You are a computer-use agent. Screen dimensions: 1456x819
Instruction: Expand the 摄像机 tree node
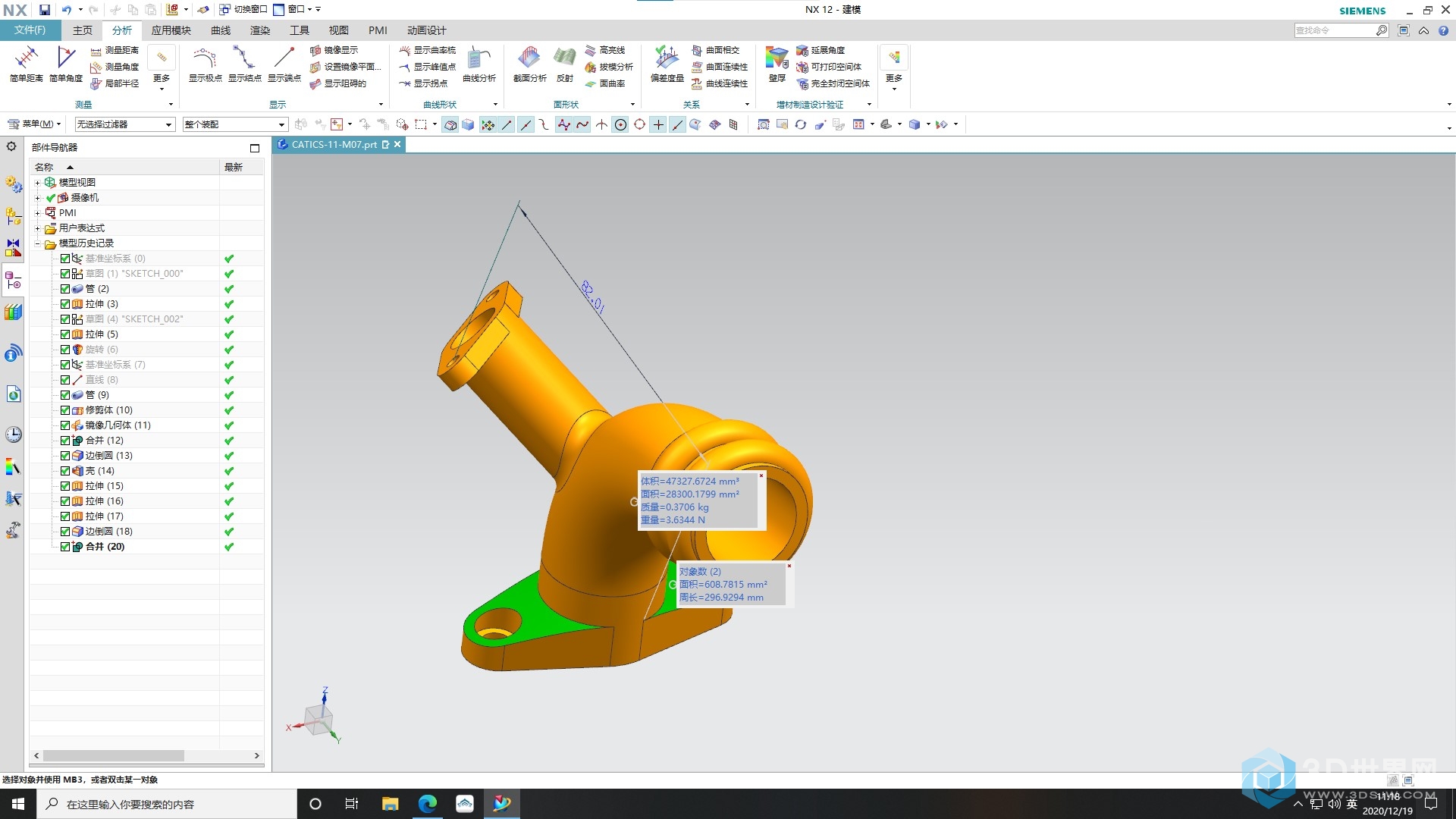point(37,198)
